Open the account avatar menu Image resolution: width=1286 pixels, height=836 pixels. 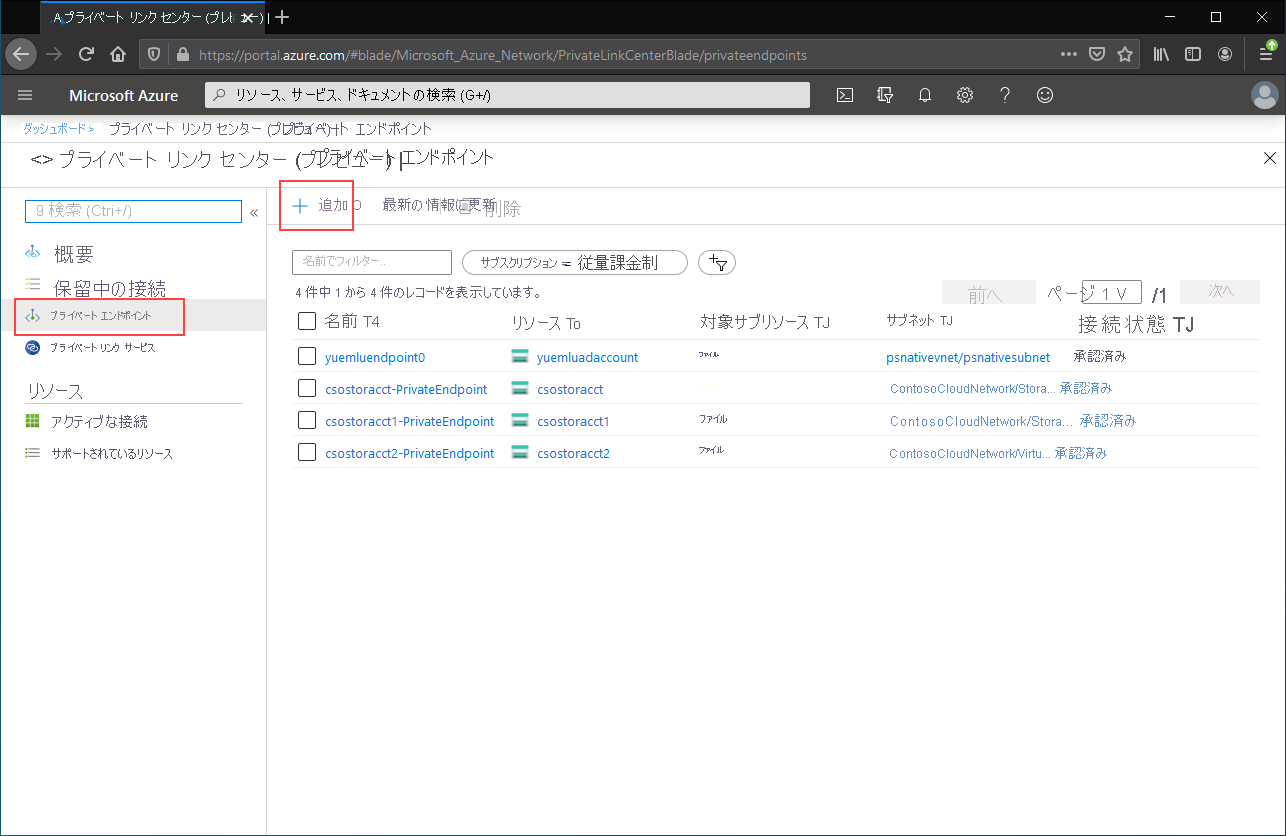pos(1265,95)
